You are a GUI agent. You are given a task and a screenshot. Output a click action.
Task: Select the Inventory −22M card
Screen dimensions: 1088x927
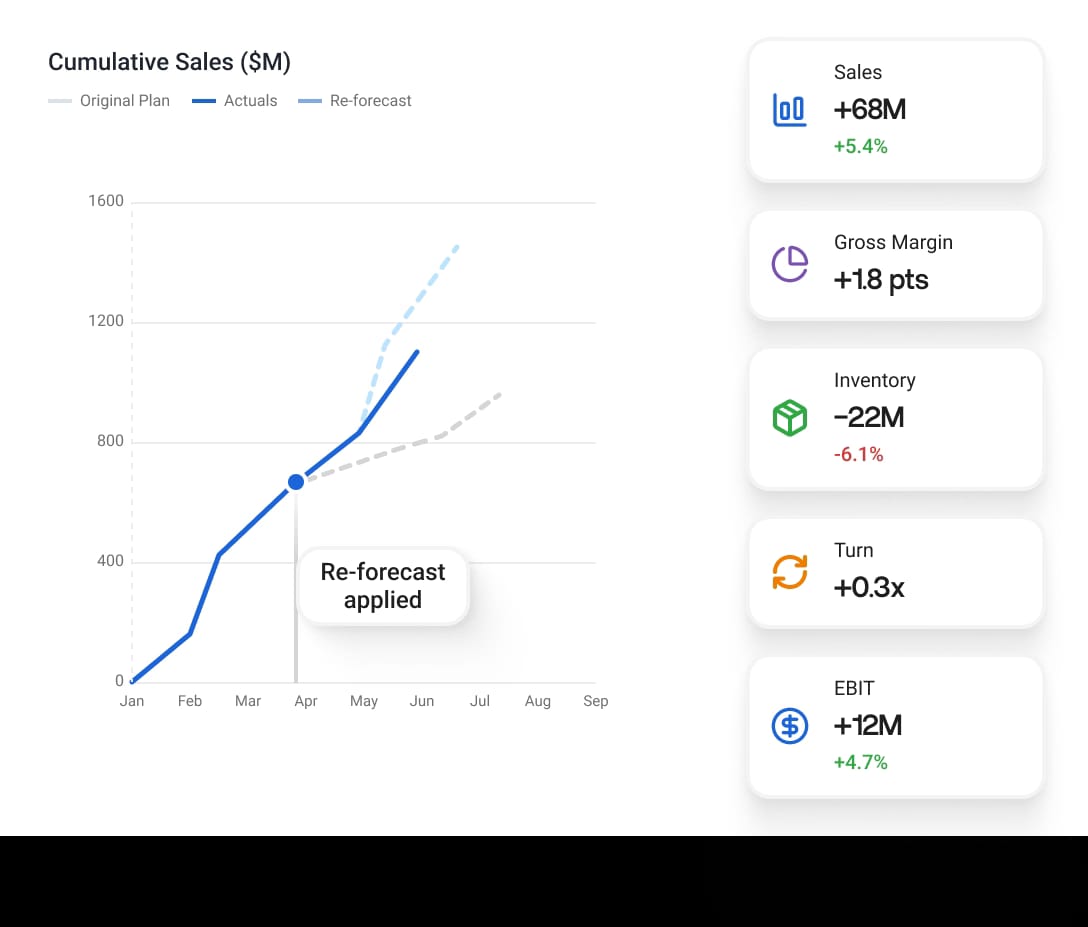click(896, 418)
